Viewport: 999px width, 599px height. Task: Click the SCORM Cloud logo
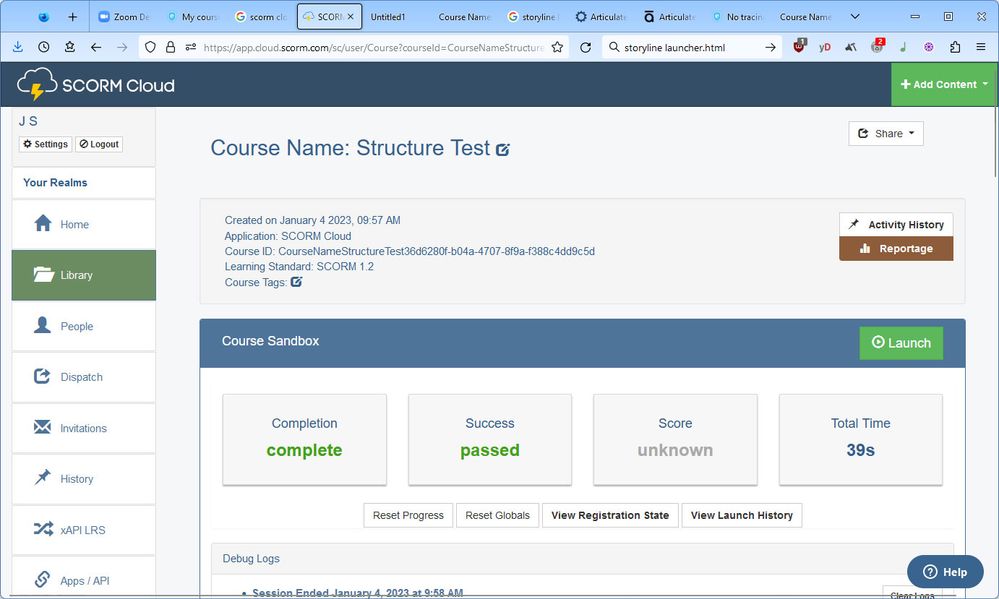(96, 84)
